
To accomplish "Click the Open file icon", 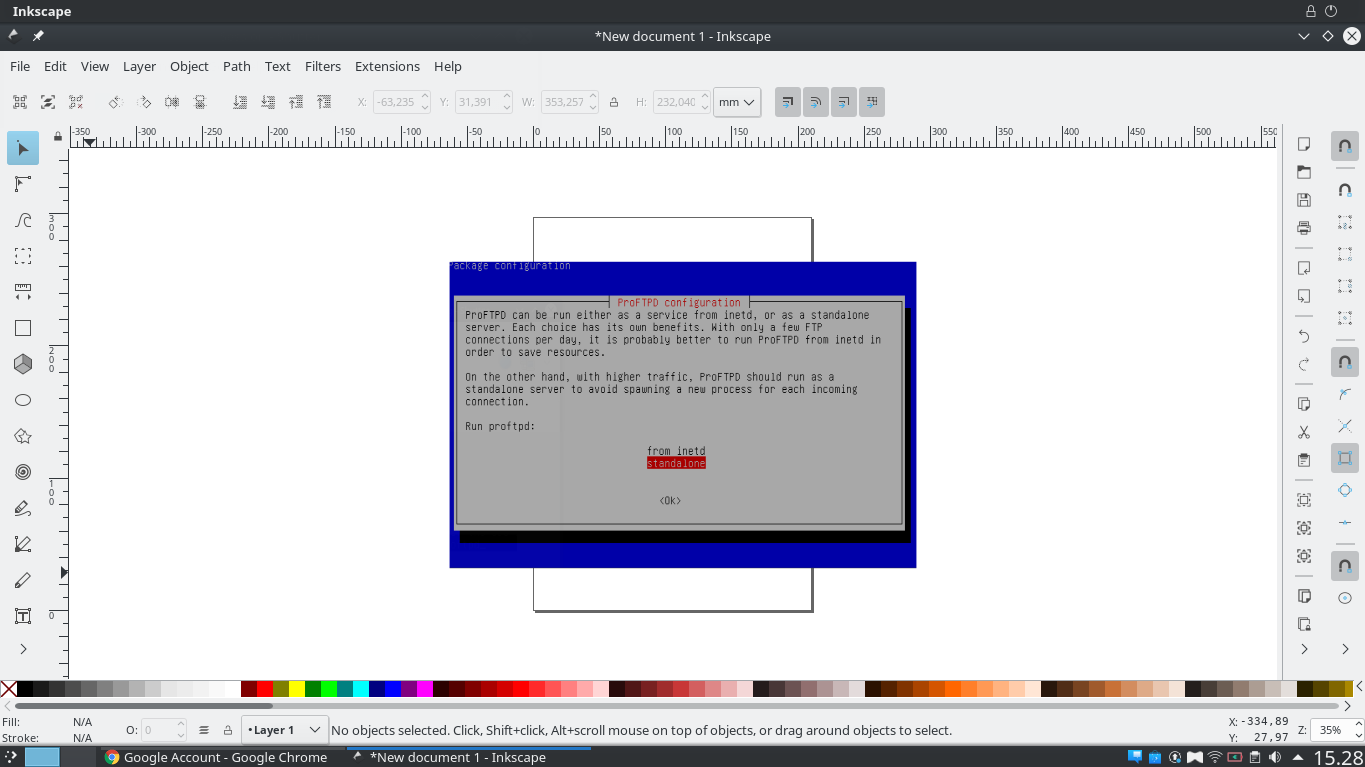I will [1304, 172].
